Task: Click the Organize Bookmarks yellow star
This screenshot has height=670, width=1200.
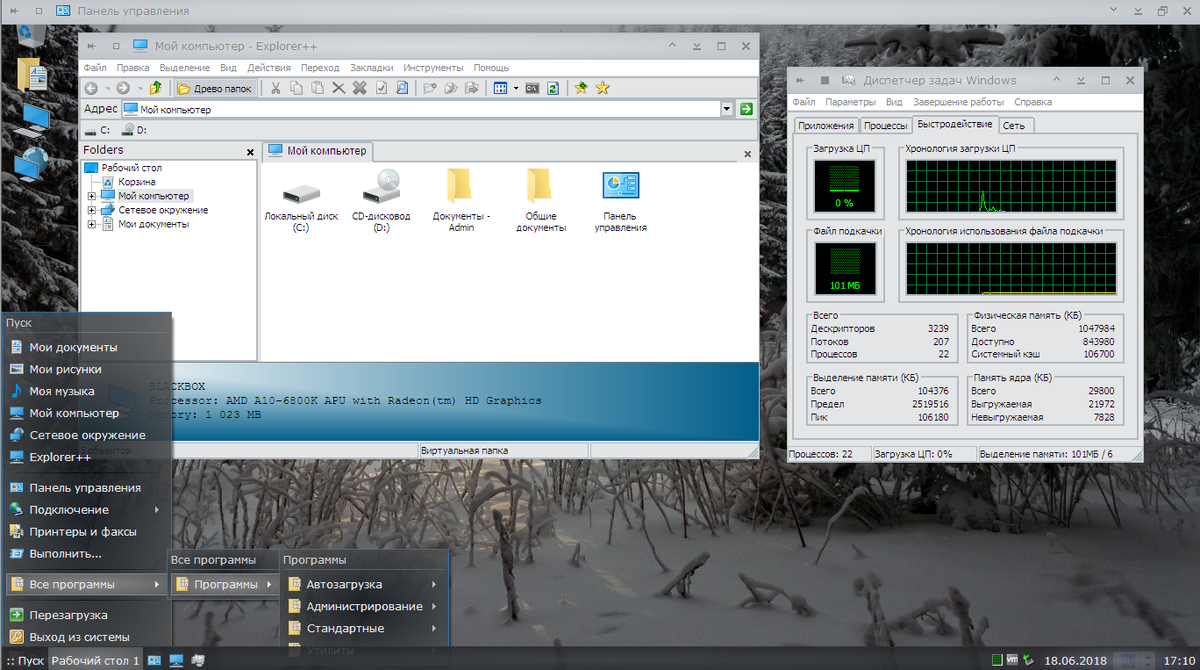Action: [x=602, y=88]
